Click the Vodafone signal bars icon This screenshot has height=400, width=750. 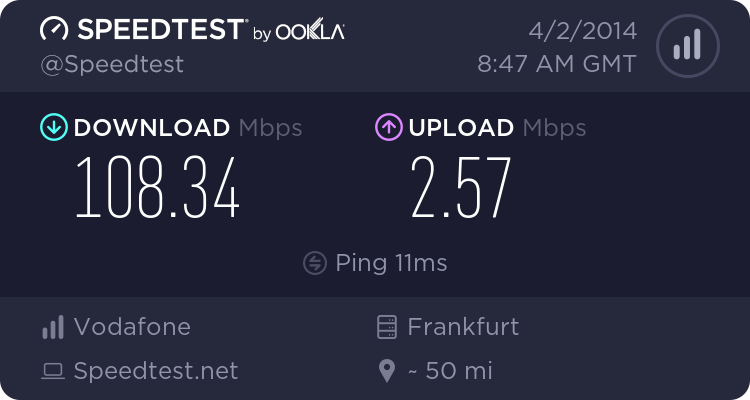(53, 327)
